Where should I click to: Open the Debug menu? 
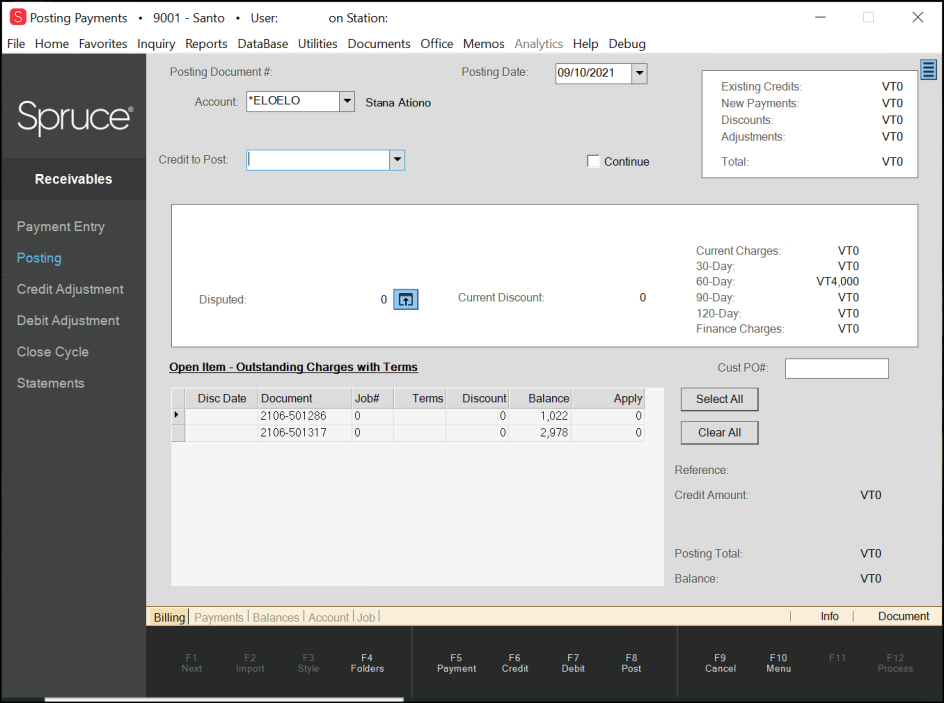(627, 44)
